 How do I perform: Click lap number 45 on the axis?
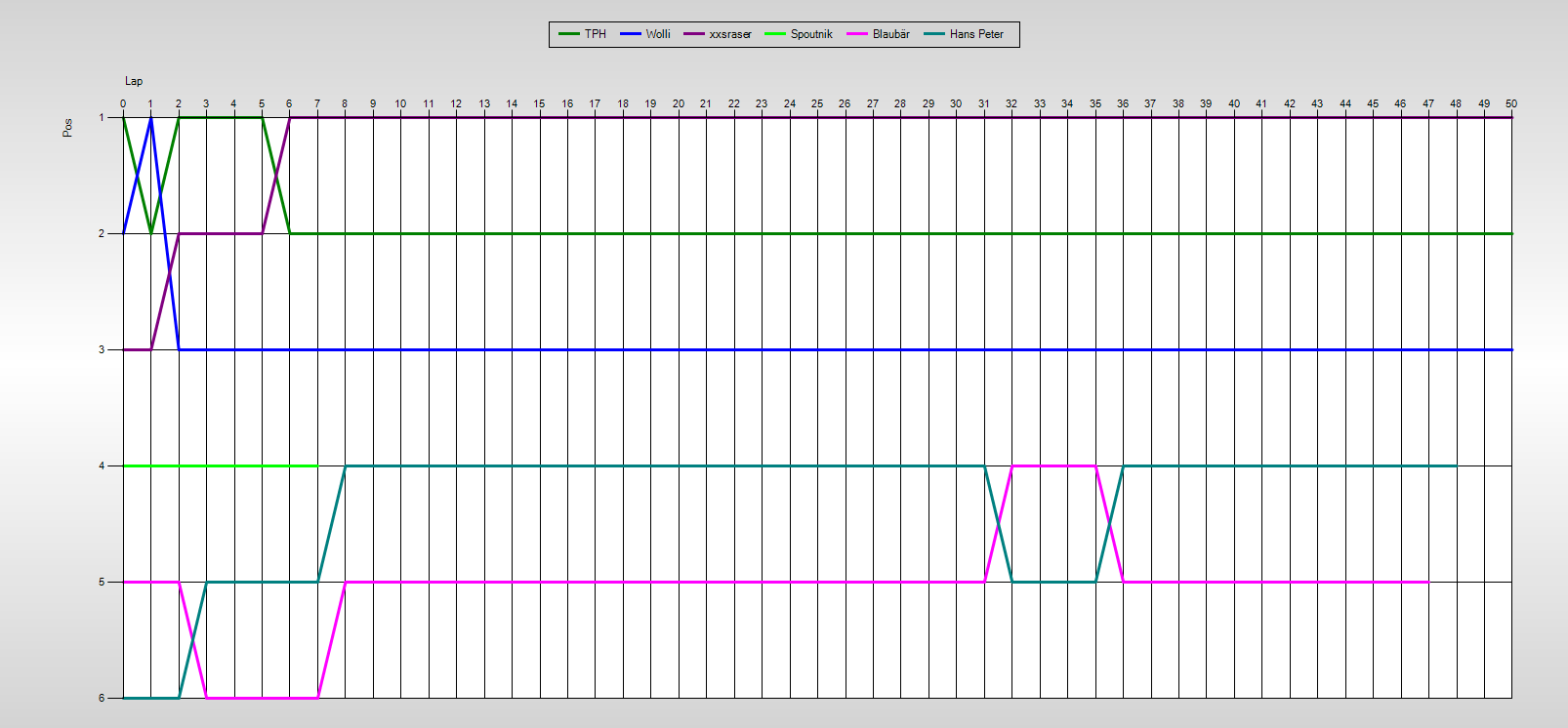pos(1373,103)
